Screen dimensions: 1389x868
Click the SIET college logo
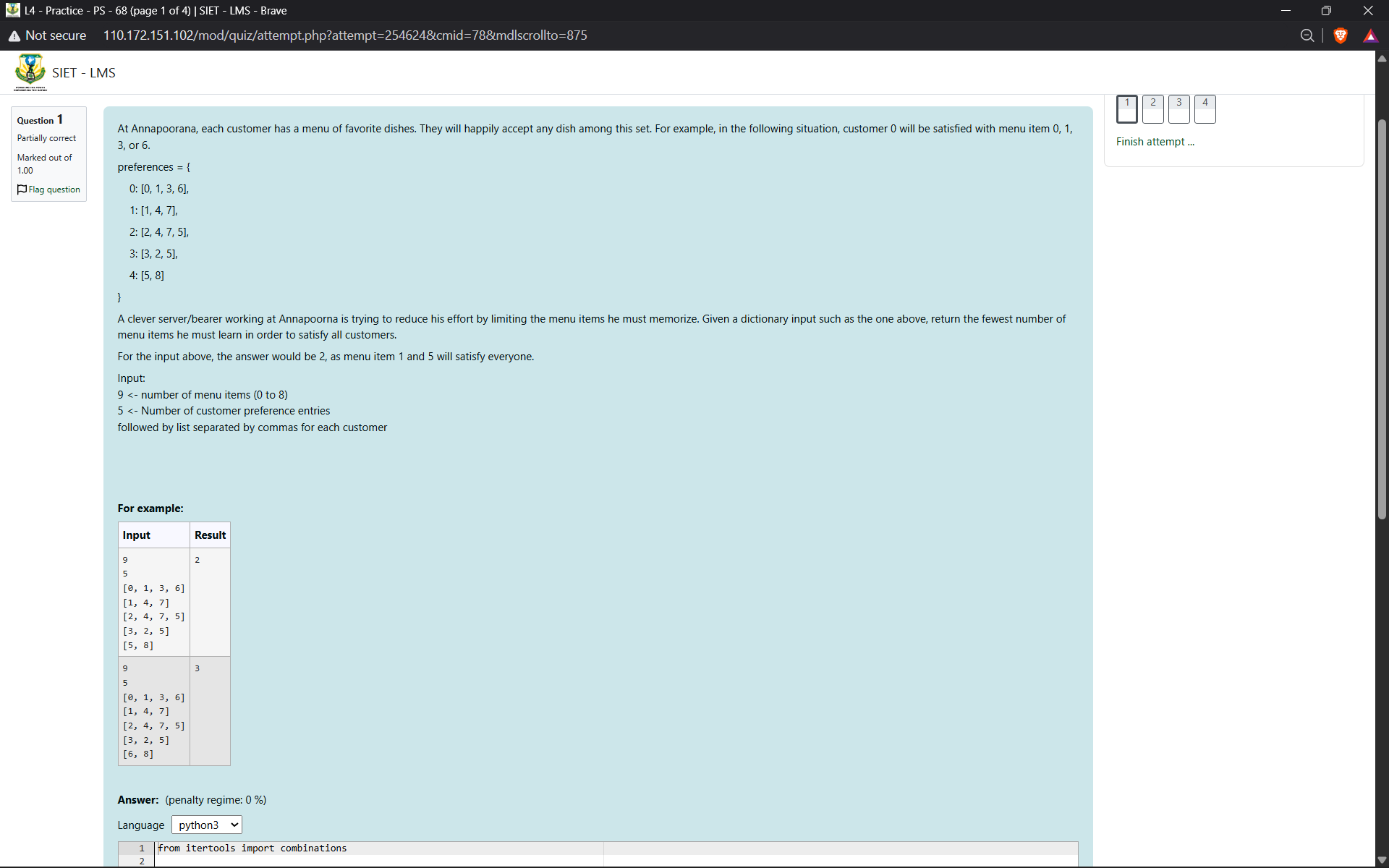click(30, 72)
